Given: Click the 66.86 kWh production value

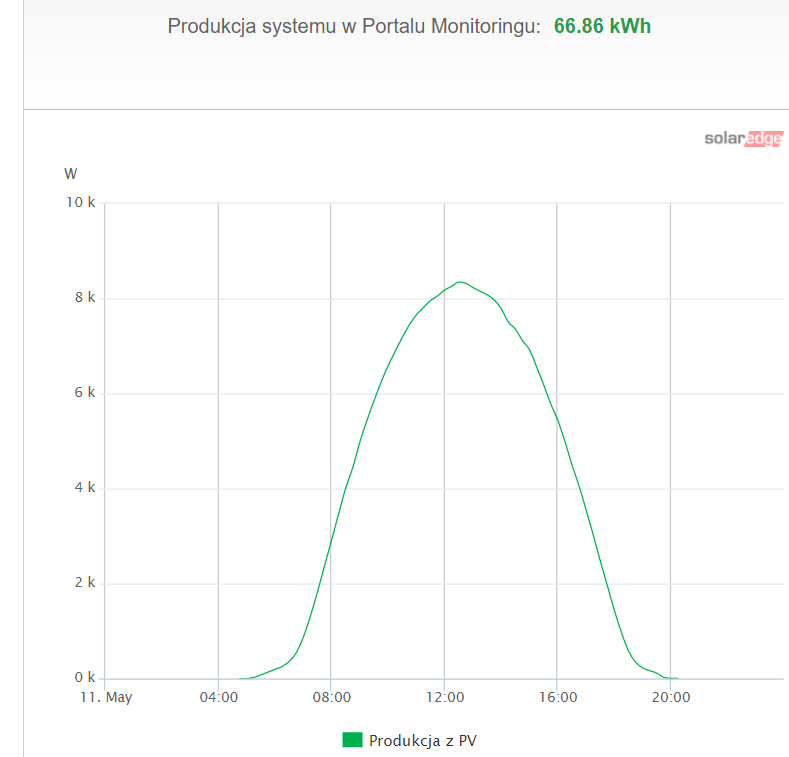Looking at the screenshot, I should (602, 26).
